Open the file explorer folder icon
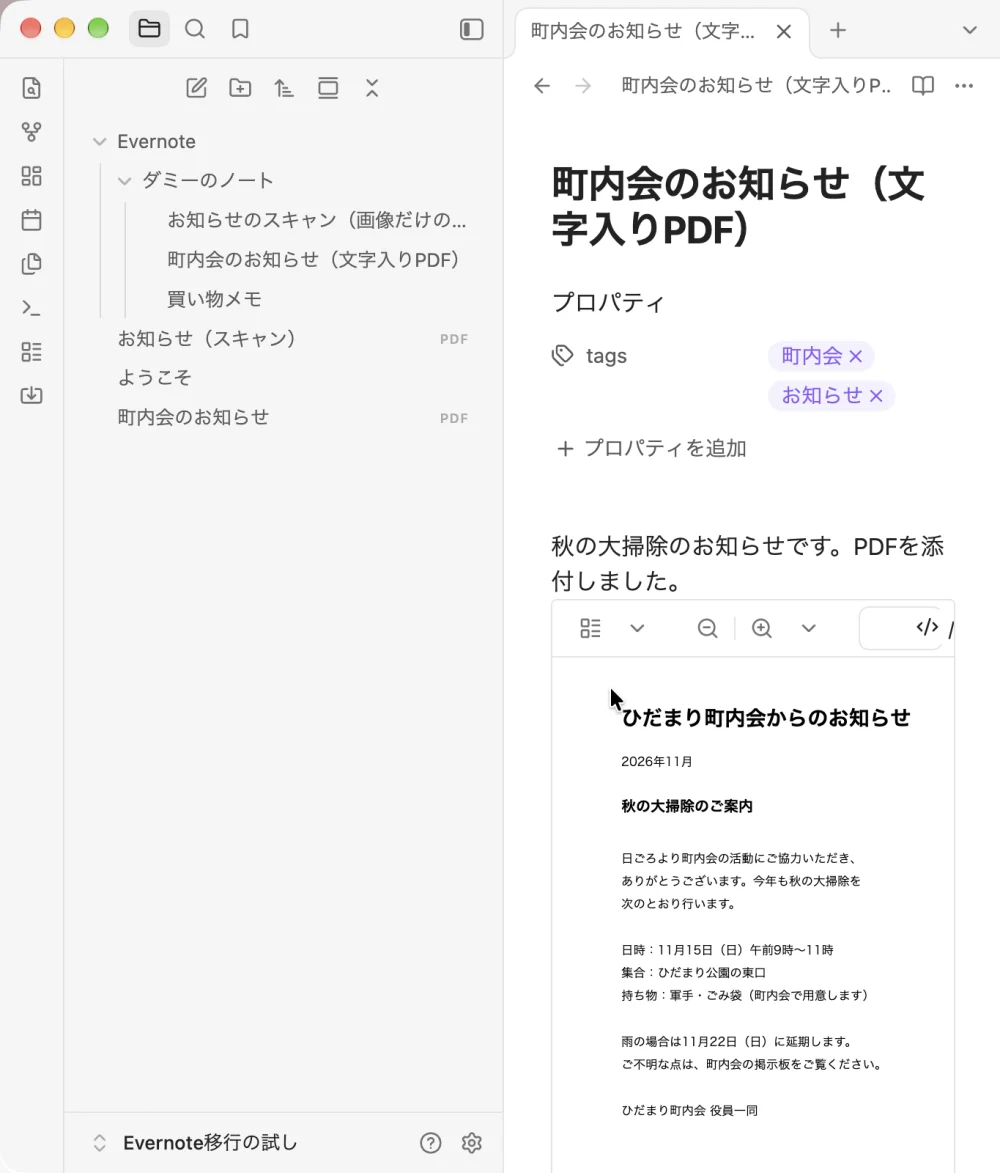 pyautogui.click(x=149, y=29)
